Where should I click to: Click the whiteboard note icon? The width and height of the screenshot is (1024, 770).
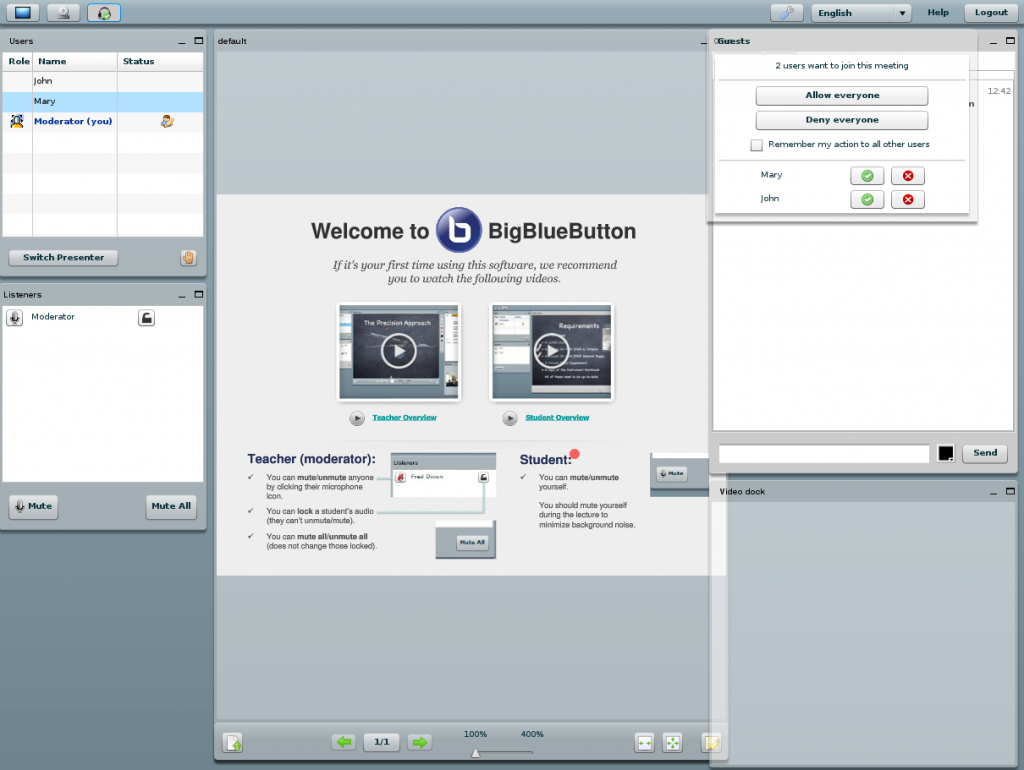pyautogui.click(x=711, y=743)
